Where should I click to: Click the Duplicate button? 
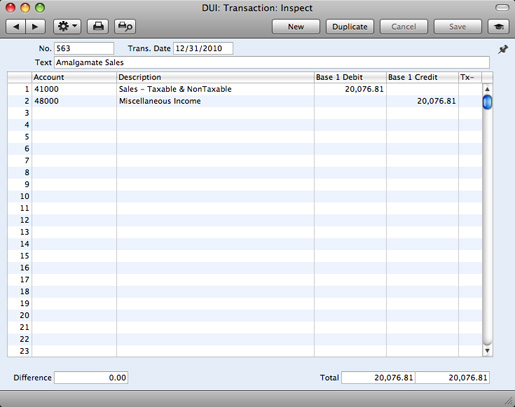[350, 27]
